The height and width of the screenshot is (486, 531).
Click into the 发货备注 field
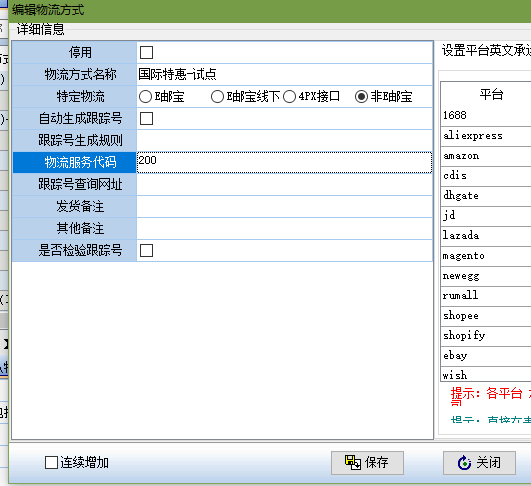tap(284, 207)
